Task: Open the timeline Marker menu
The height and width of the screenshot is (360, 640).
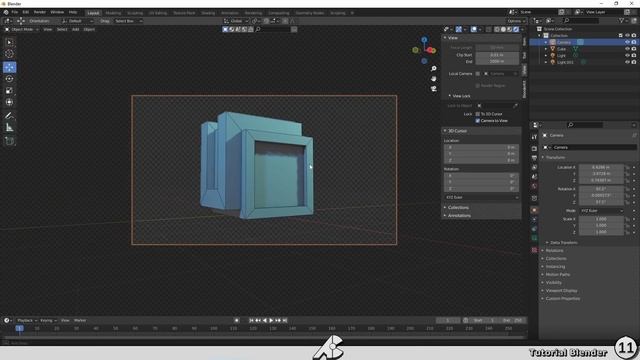Action: [80, 320]
